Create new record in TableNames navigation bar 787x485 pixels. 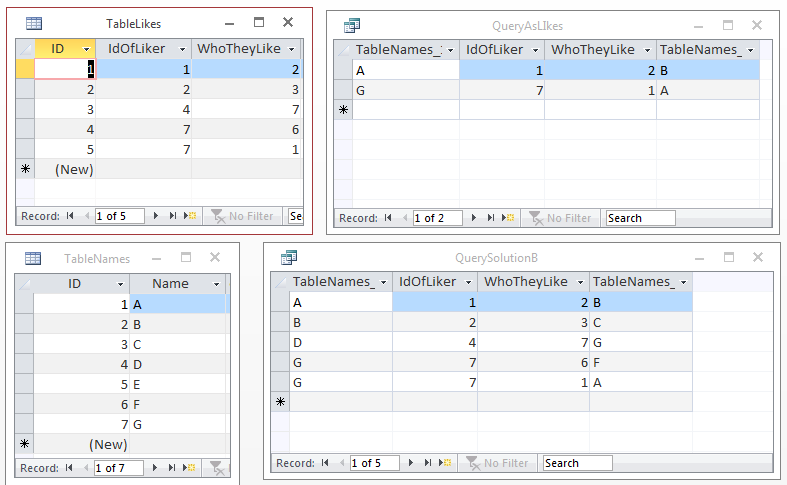(x=189, y=468)
